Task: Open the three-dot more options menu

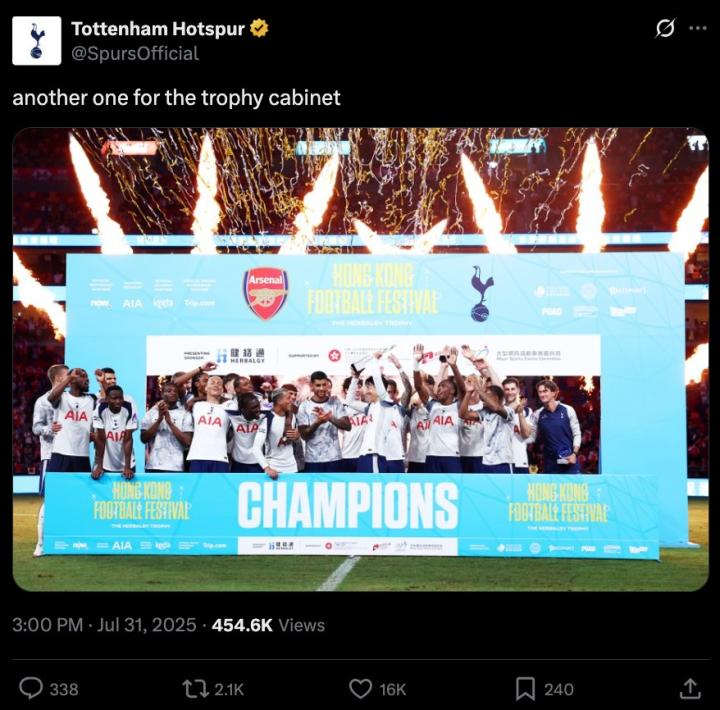Action: point(697,29)
